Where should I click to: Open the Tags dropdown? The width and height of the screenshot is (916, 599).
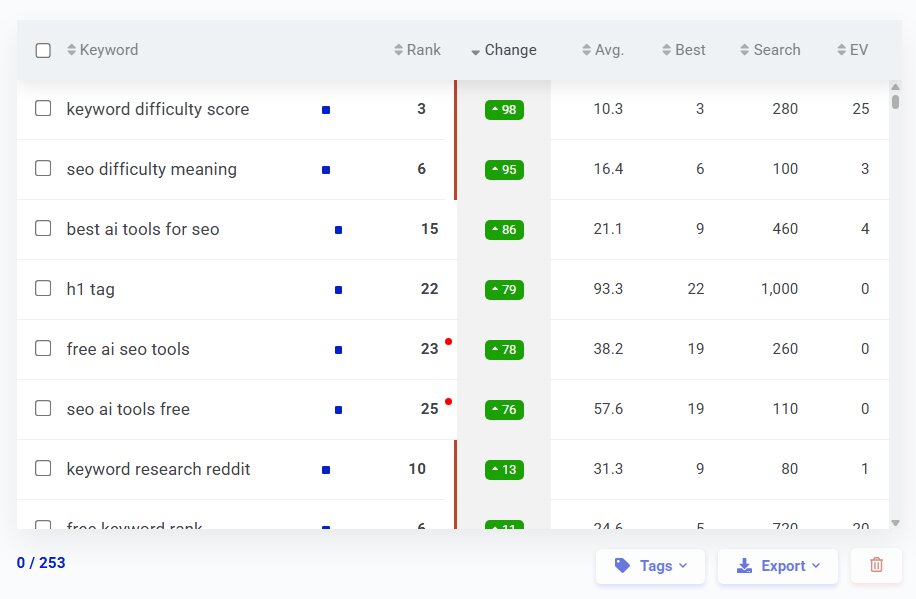tap(650, 566)
